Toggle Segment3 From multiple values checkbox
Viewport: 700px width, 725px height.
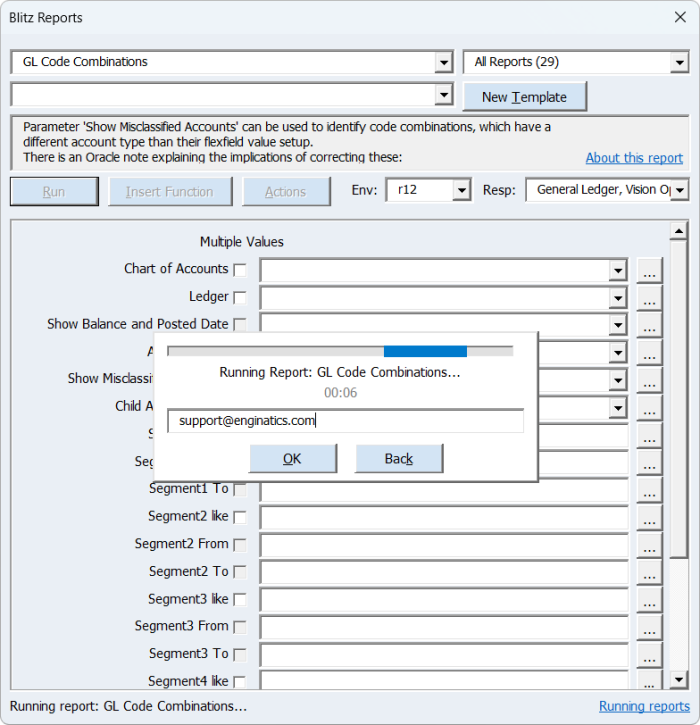pos(240,627)
